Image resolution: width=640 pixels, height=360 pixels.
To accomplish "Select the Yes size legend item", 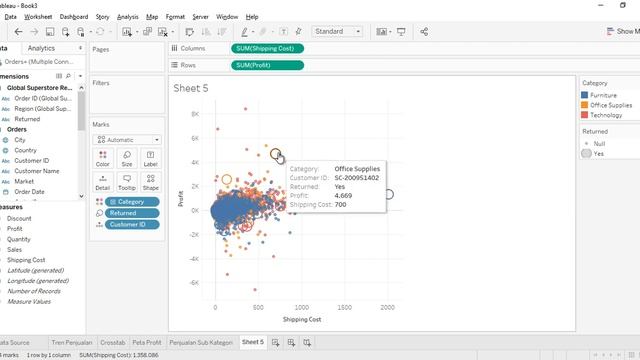I will 592,153.
